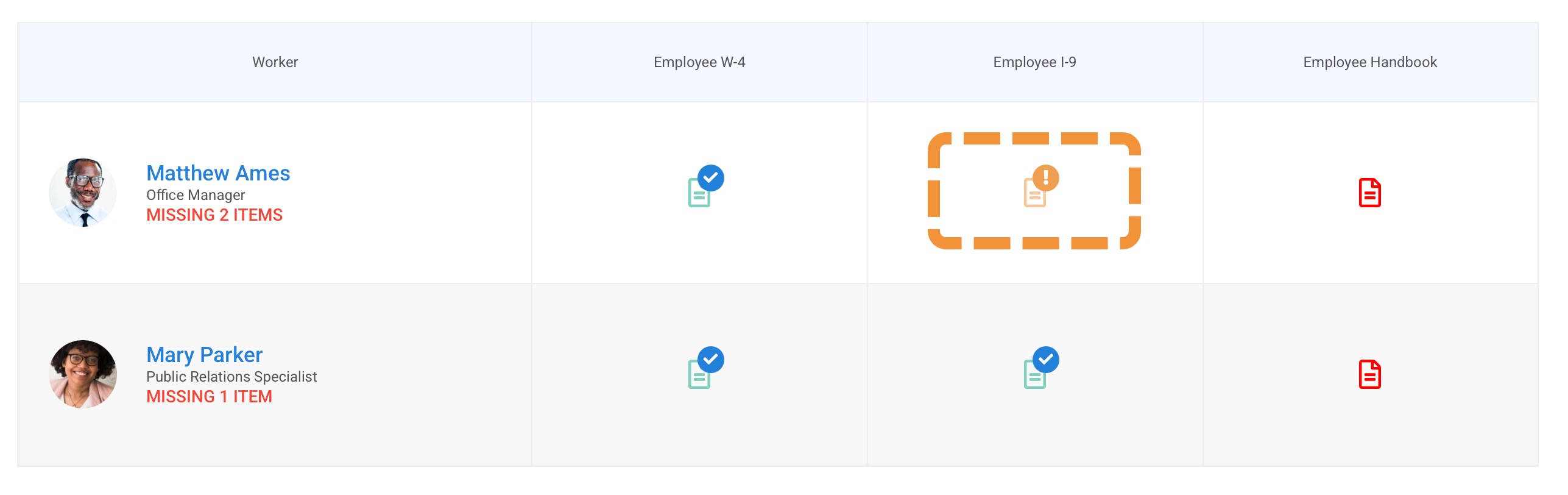Image resolution: width=1568 pixels, height=495 pixels.
Task: Select the Employee Handbook column header
Action: 1369,62
